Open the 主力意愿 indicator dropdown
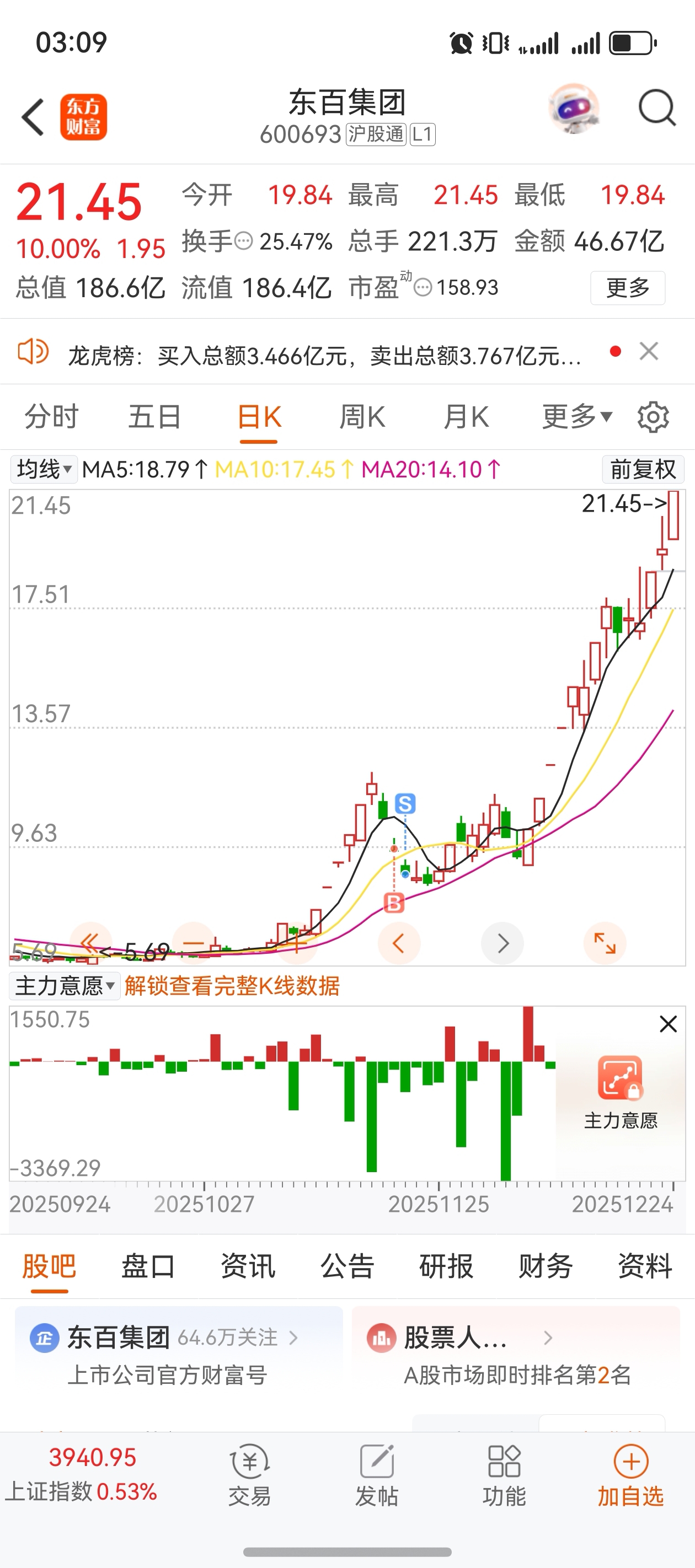The height and width of the screenshot is (1568, 695). [65, 985]
